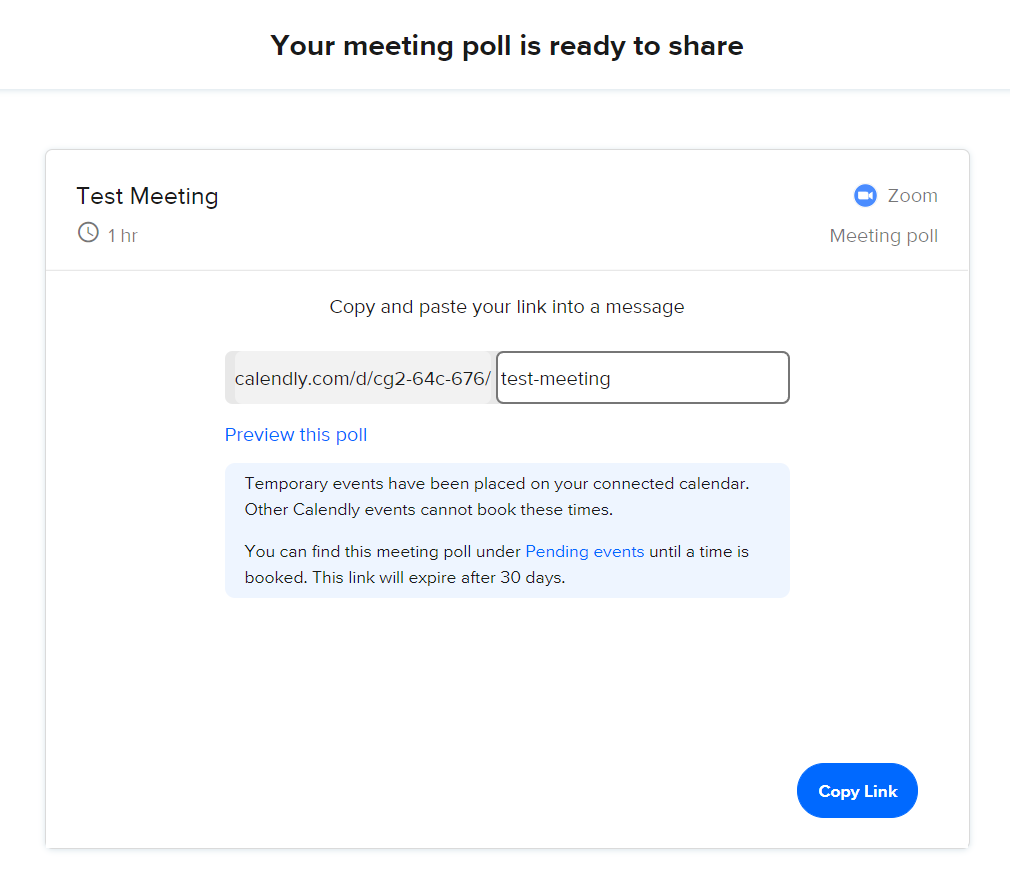Click the 'Copy and paste your link' instruction
This screenshot has width=1010, height=890.
pos(507,307)
